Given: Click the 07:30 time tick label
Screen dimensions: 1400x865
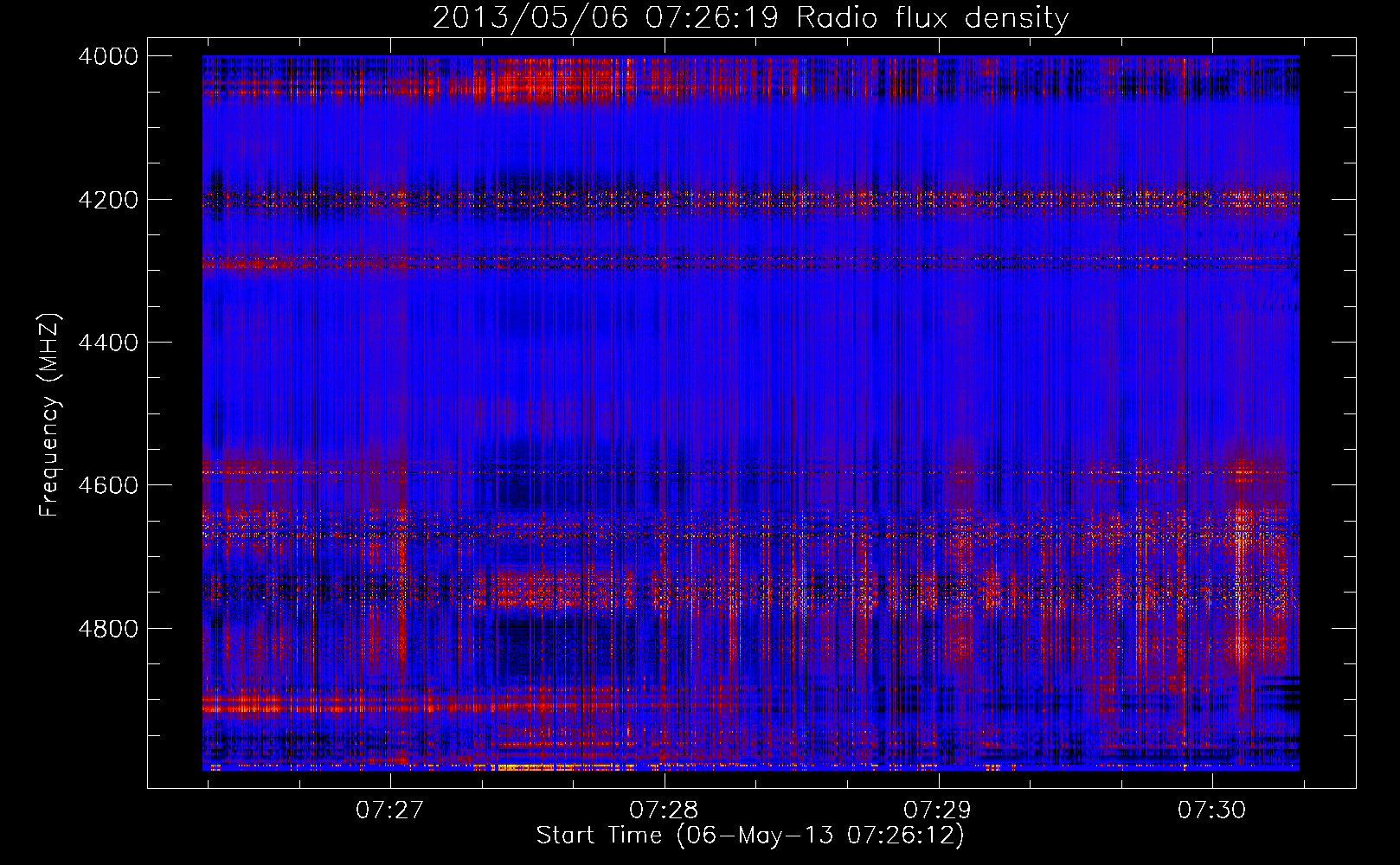Looking at the screenshot, I should tap(1212, 811).
